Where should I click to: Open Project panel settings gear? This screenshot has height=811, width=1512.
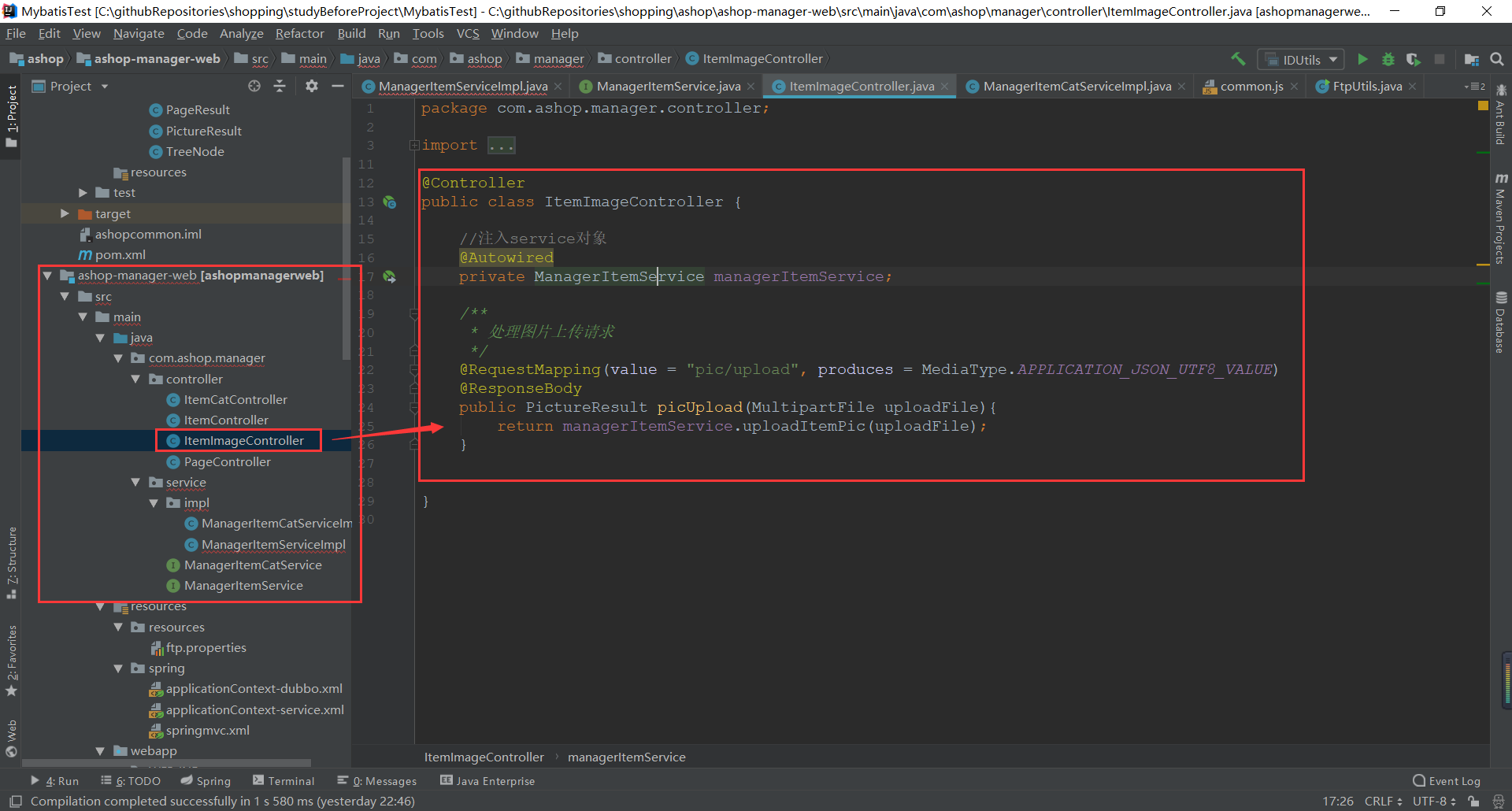(312, 86)
